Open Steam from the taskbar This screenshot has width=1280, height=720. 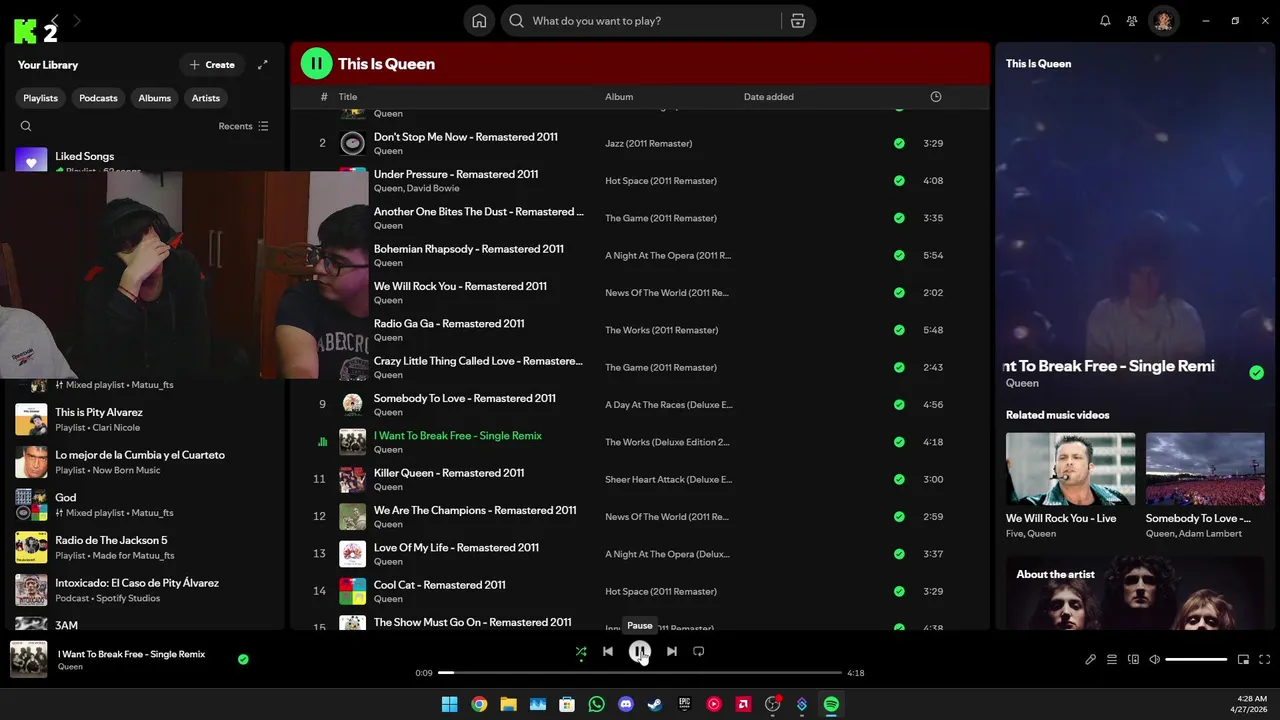655,704
